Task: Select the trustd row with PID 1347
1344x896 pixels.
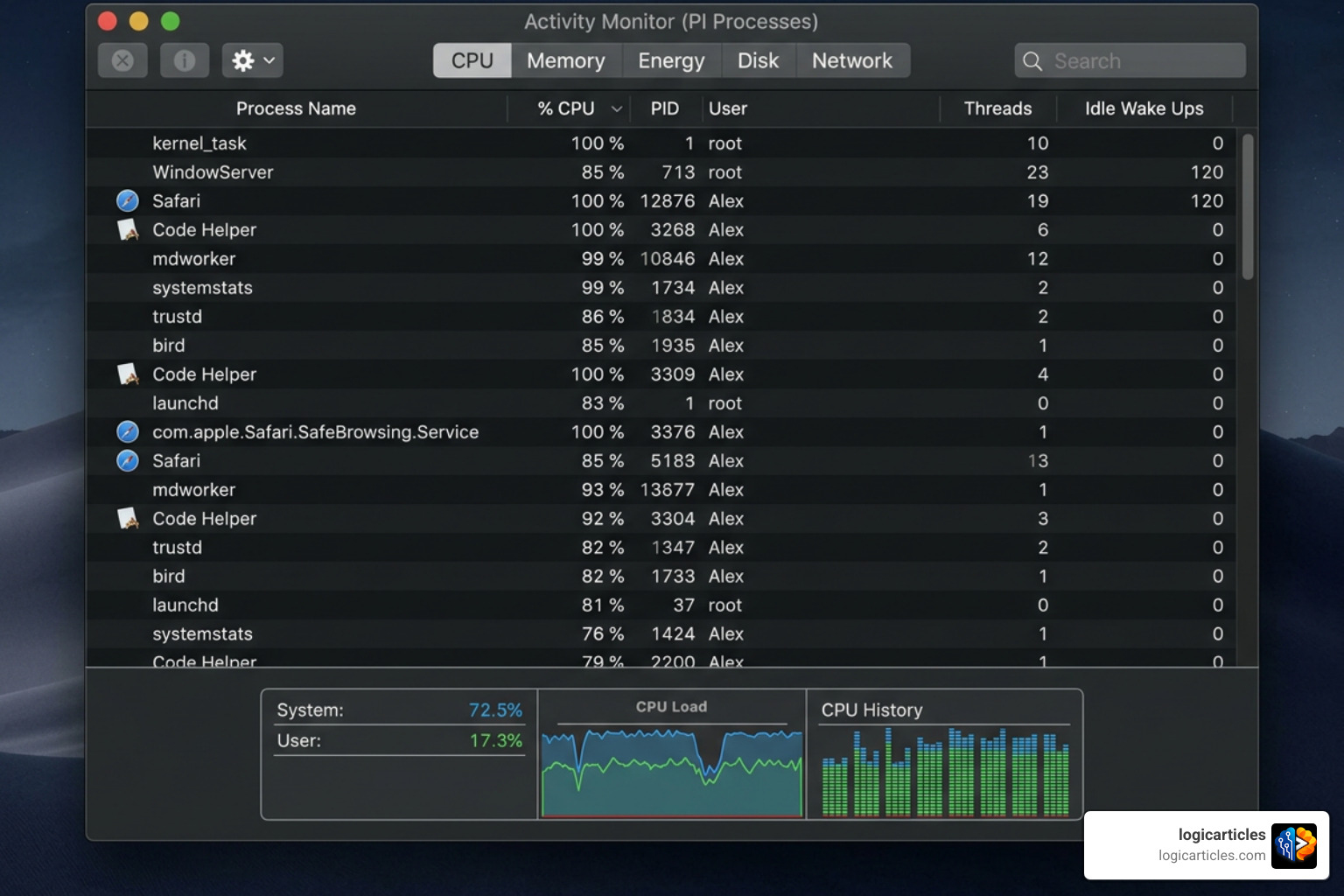Action: [661, 548]
